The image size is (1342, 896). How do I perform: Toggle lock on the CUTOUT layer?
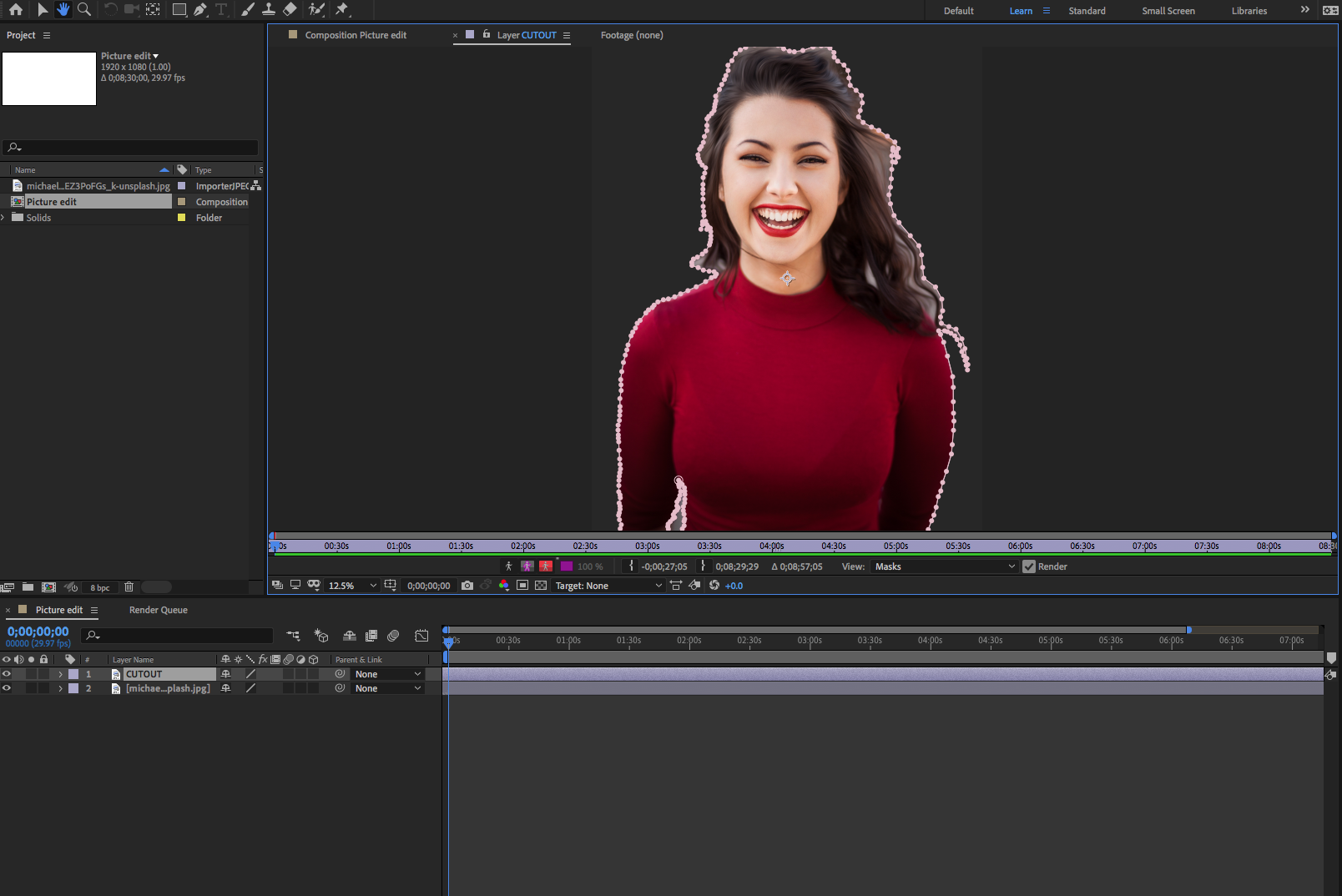pyautogui.click(x=43, y=674)
